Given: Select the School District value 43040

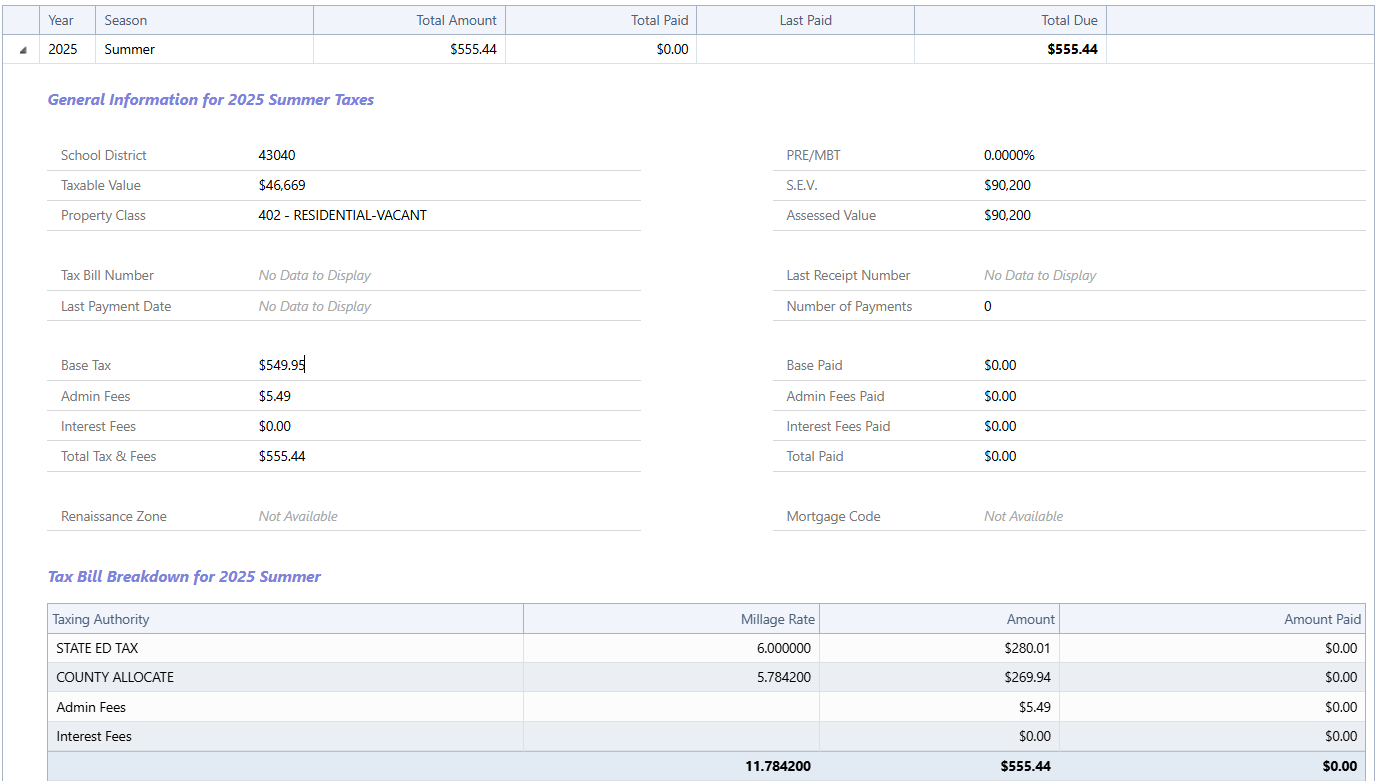Looking at the screenshot, I should click(277, 155).
